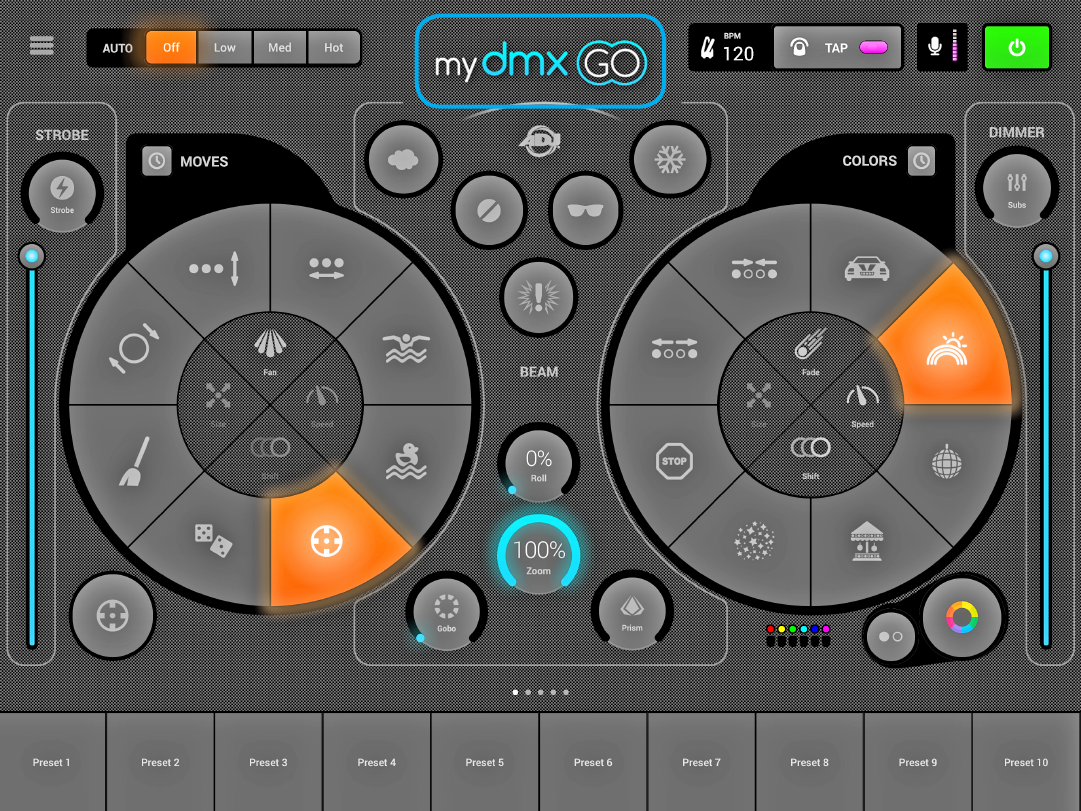Open the Colors clock timer icon
1081x811 pixels.
coord(922,161)
